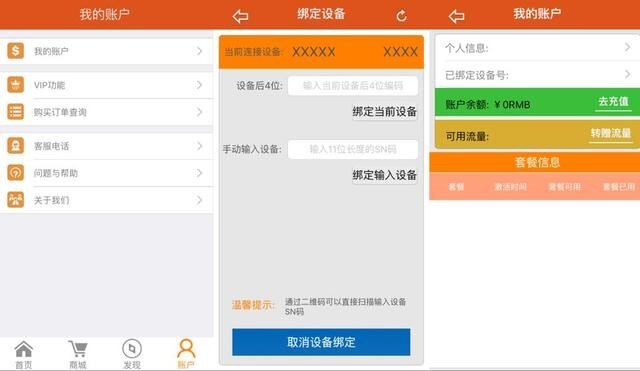Tap the VIP功能 crown icon
Image resolution: width=640 pixels, height=371 pixels.
click(x=16, y=85)
